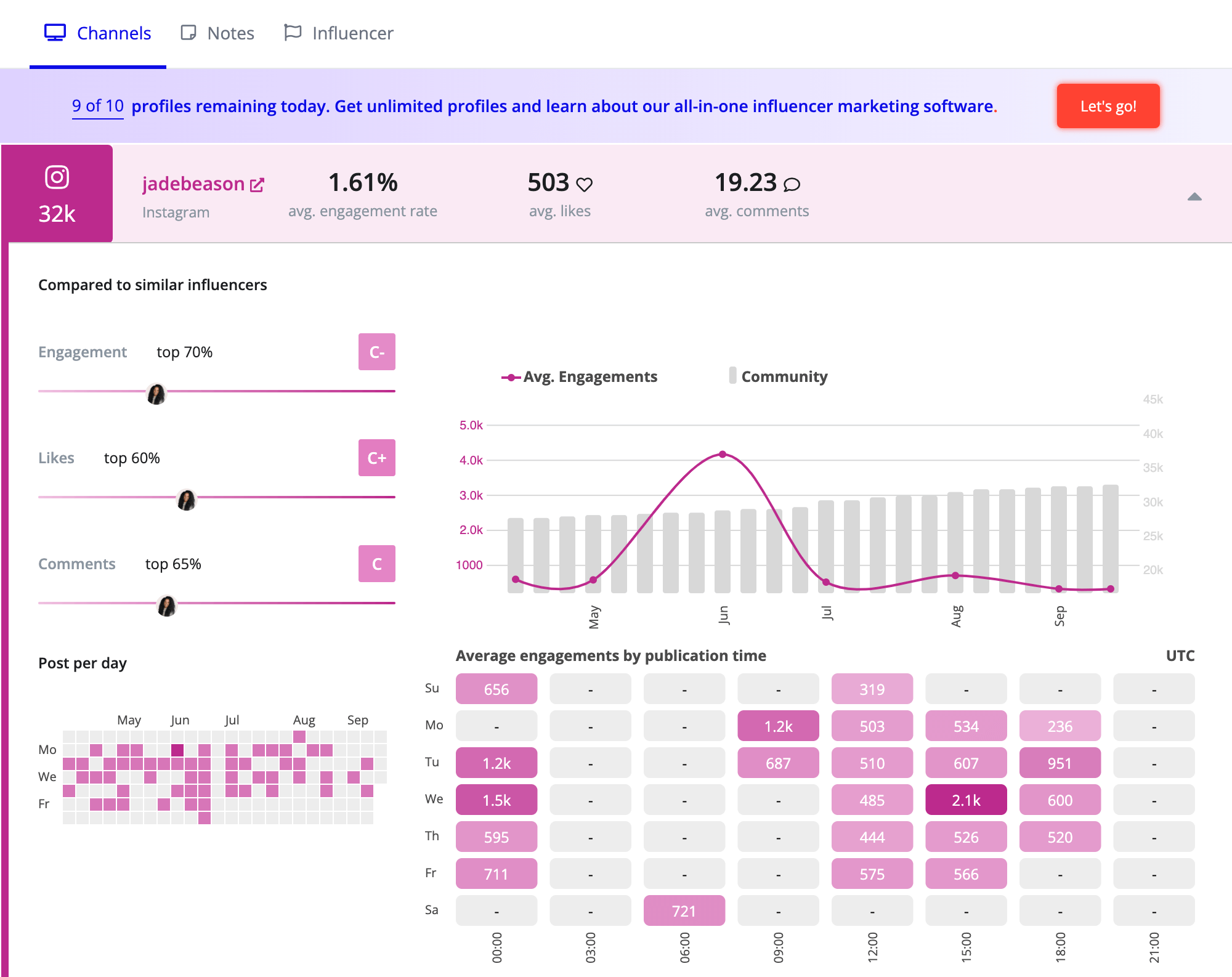The width and height of the screenshot is (1232, 977).
Task: Open the 9 of 10 profiles link
Action: [97, 106]
